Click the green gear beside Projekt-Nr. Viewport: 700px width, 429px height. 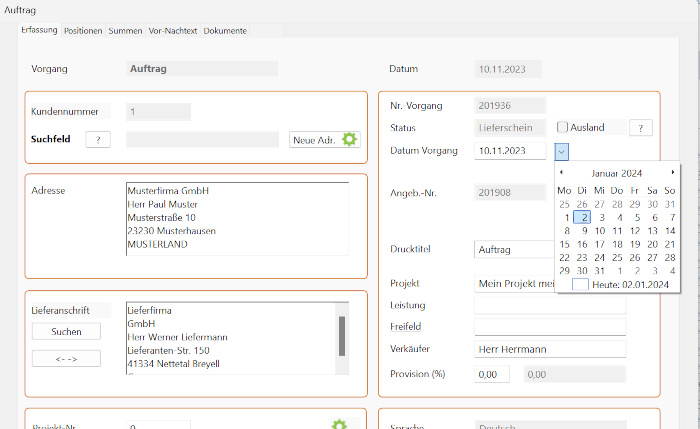339,424
